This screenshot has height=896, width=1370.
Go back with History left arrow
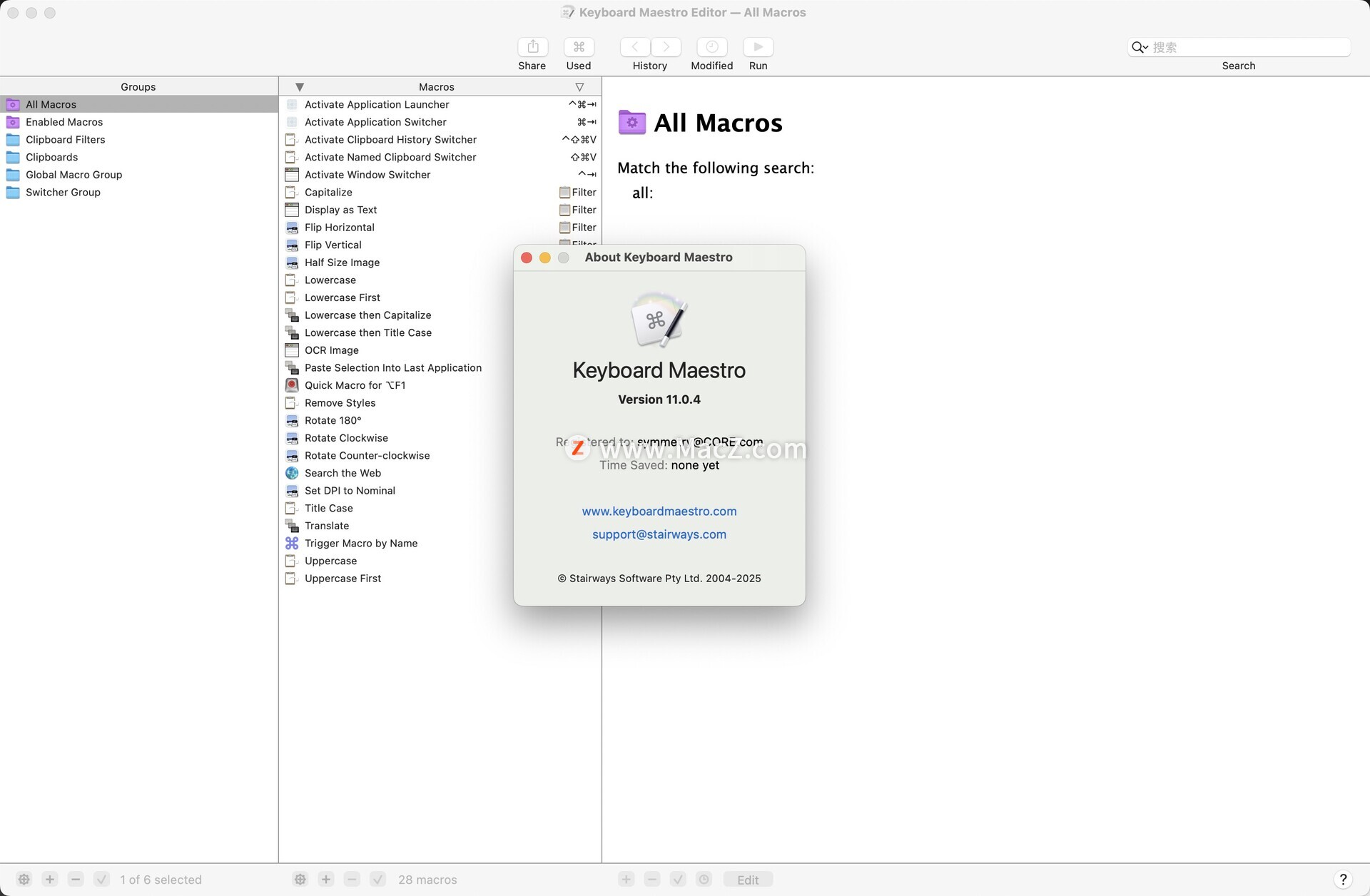click(x=635, y=47)
